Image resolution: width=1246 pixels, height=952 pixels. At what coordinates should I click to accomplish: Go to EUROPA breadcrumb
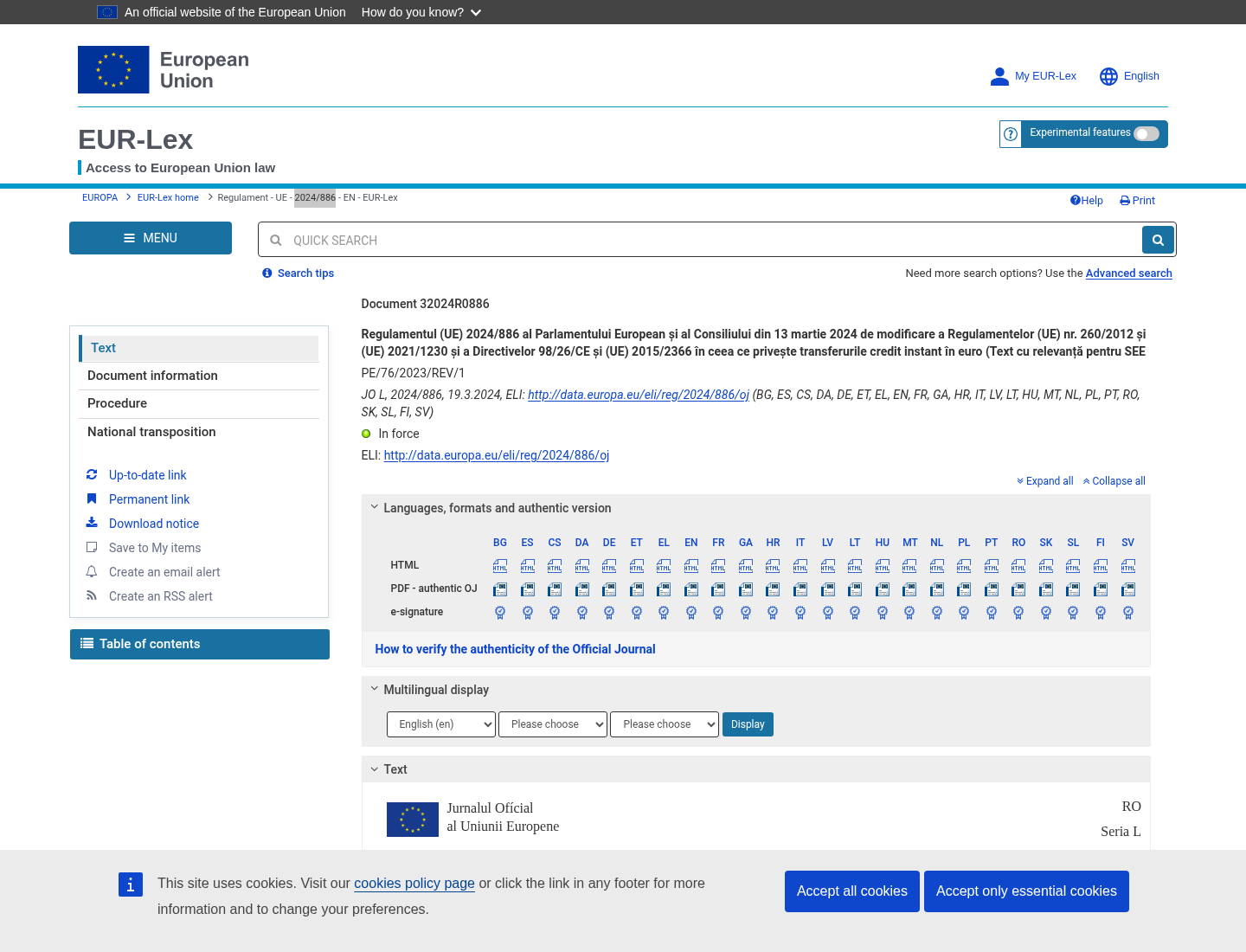click(100, 197)
